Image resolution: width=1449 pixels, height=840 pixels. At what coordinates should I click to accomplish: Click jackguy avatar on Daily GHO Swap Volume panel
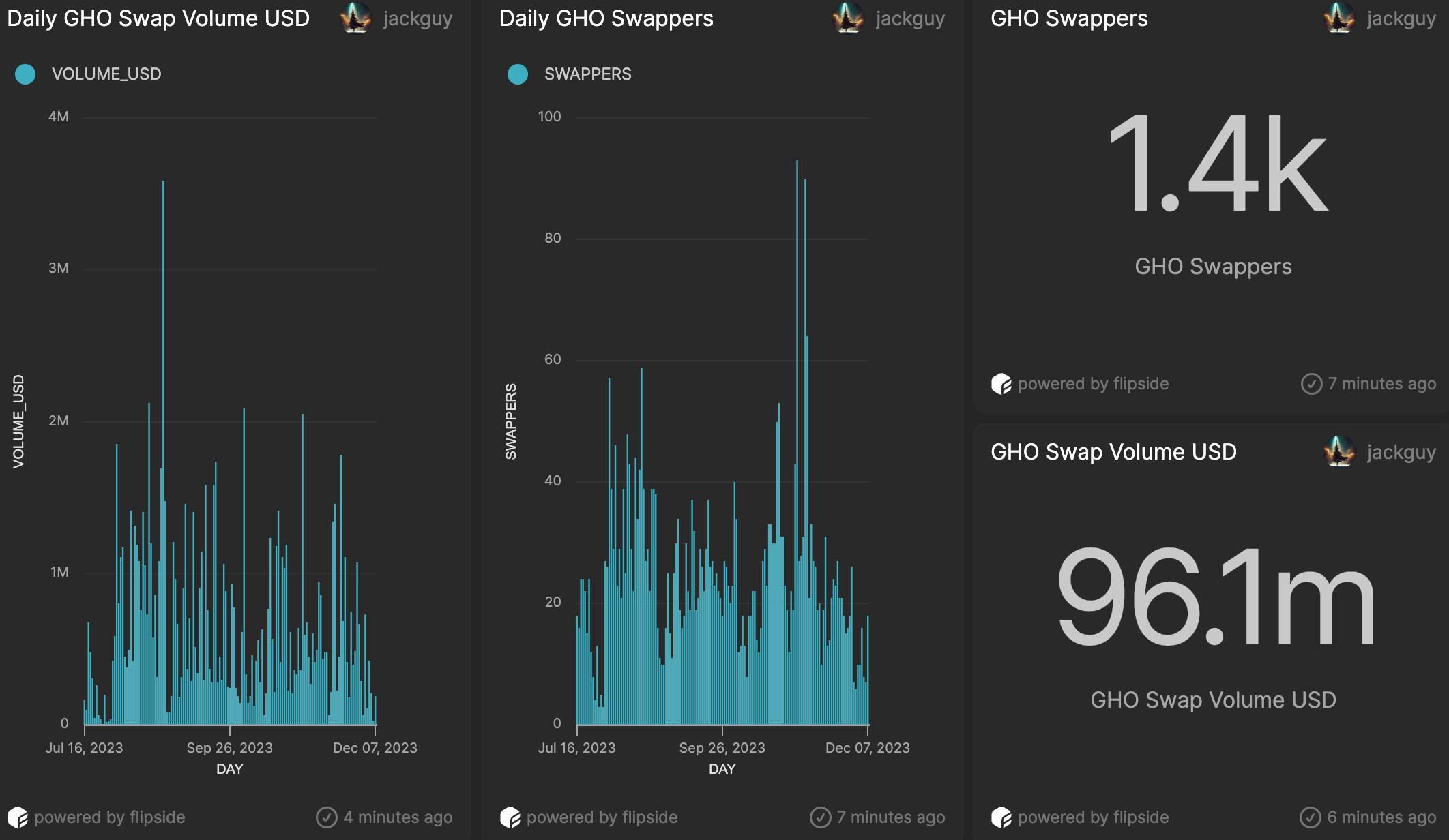[355, 18]
